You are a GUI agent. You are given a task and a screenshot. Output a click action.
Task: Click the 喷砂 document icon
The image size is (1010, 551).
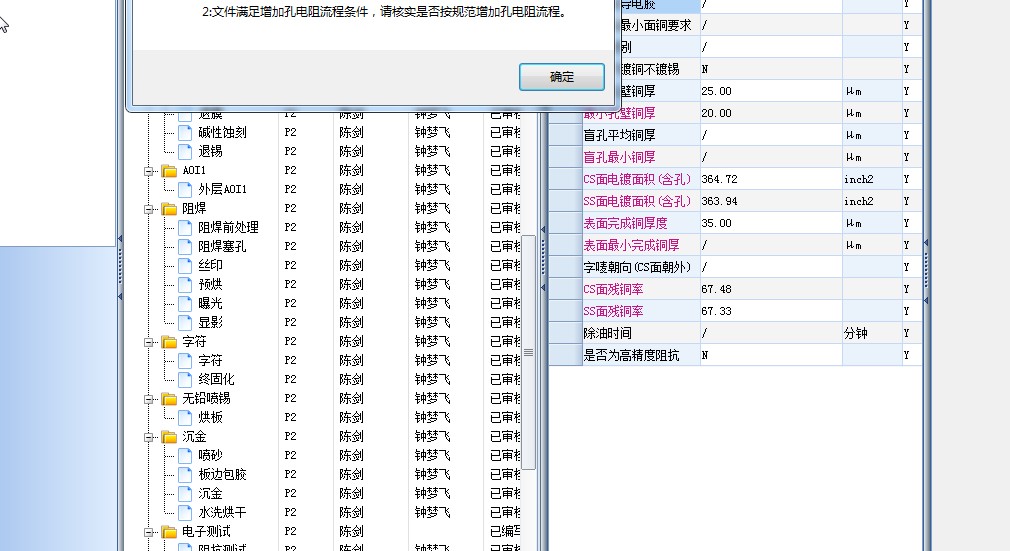click(185, 455)
